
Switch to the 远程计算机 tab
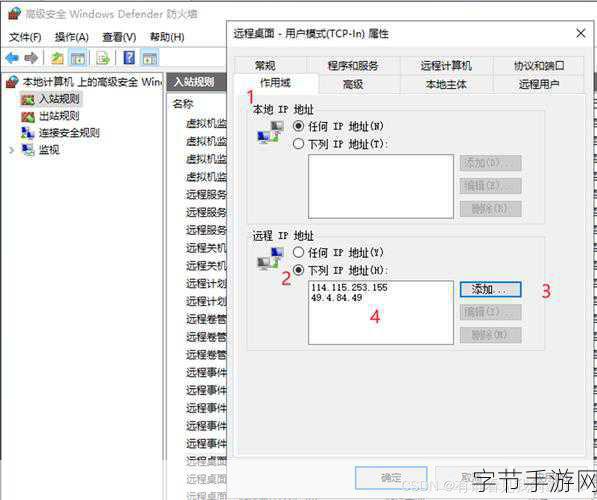click(x=446, y=65)
